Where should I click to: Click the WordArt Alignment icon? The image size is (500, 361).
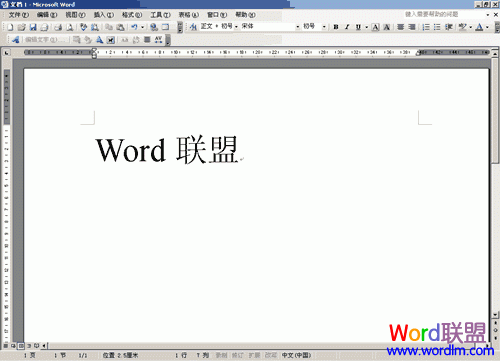[147, 40]
